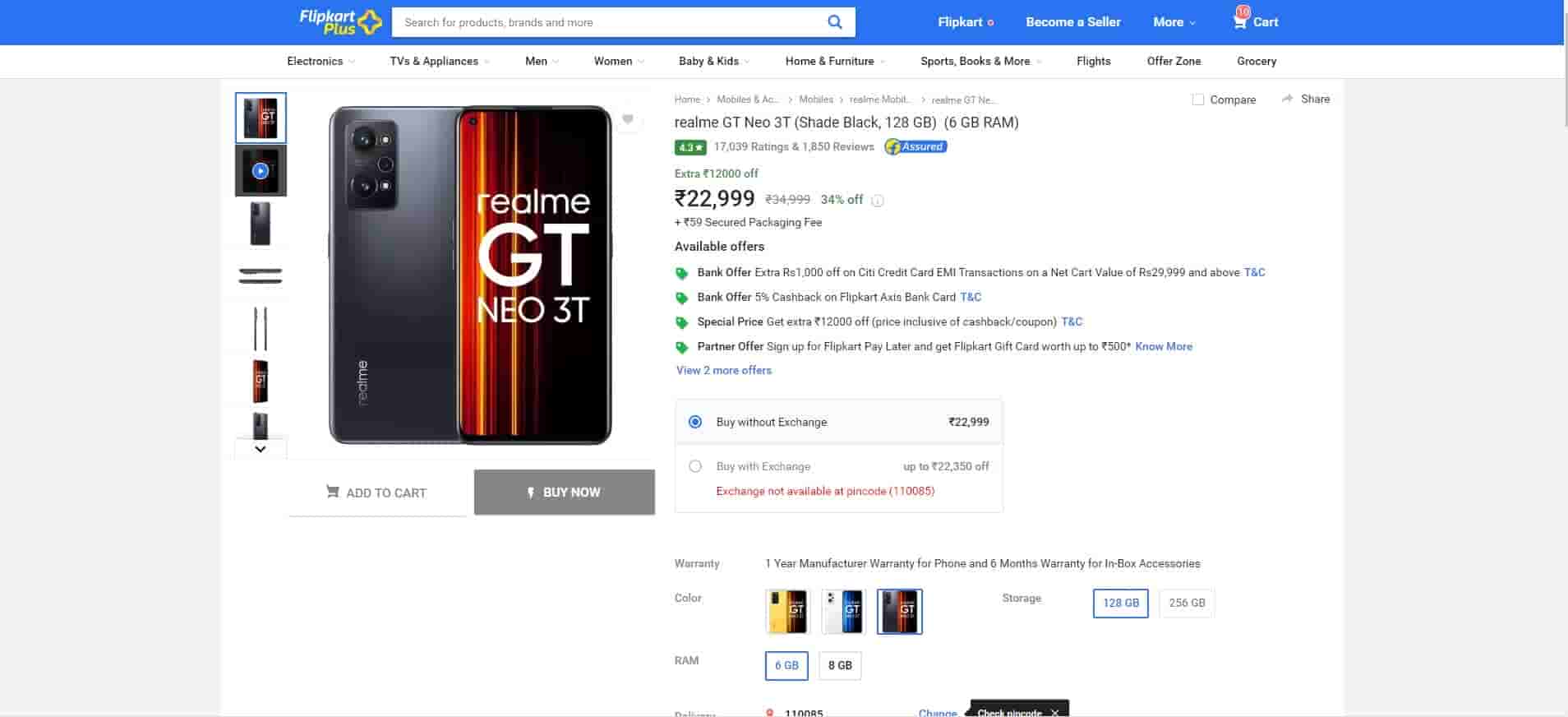The width and height of the screenshot is (1568, 717).
Task: Click the ADD TO CART button
Action: tap(377, 493)
